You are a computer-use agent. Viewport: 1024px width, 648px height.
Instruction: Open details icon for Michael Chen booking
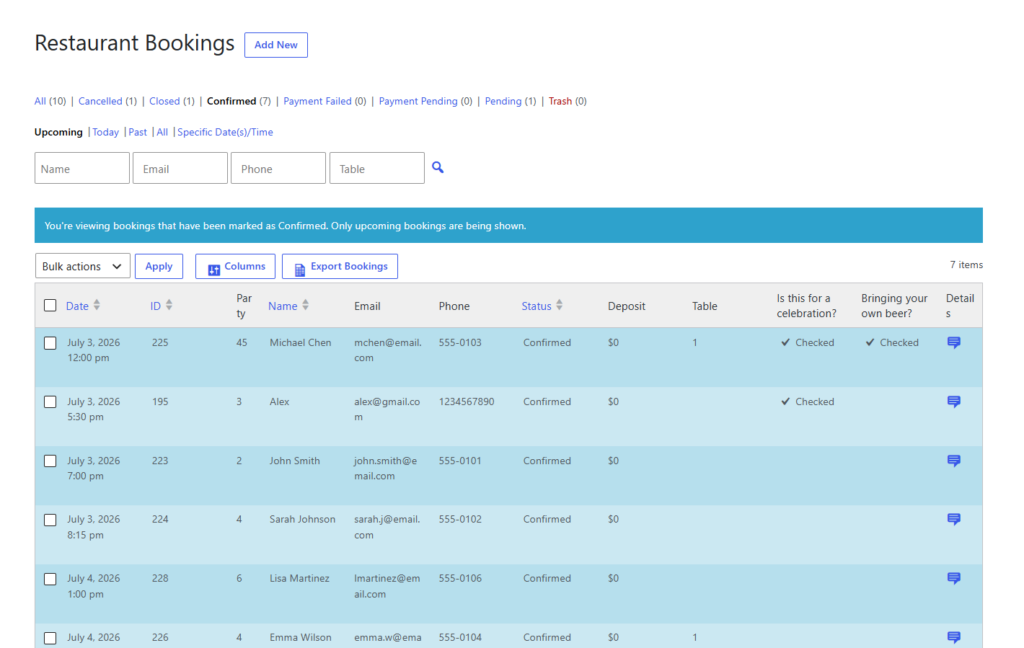pos(953,343)
